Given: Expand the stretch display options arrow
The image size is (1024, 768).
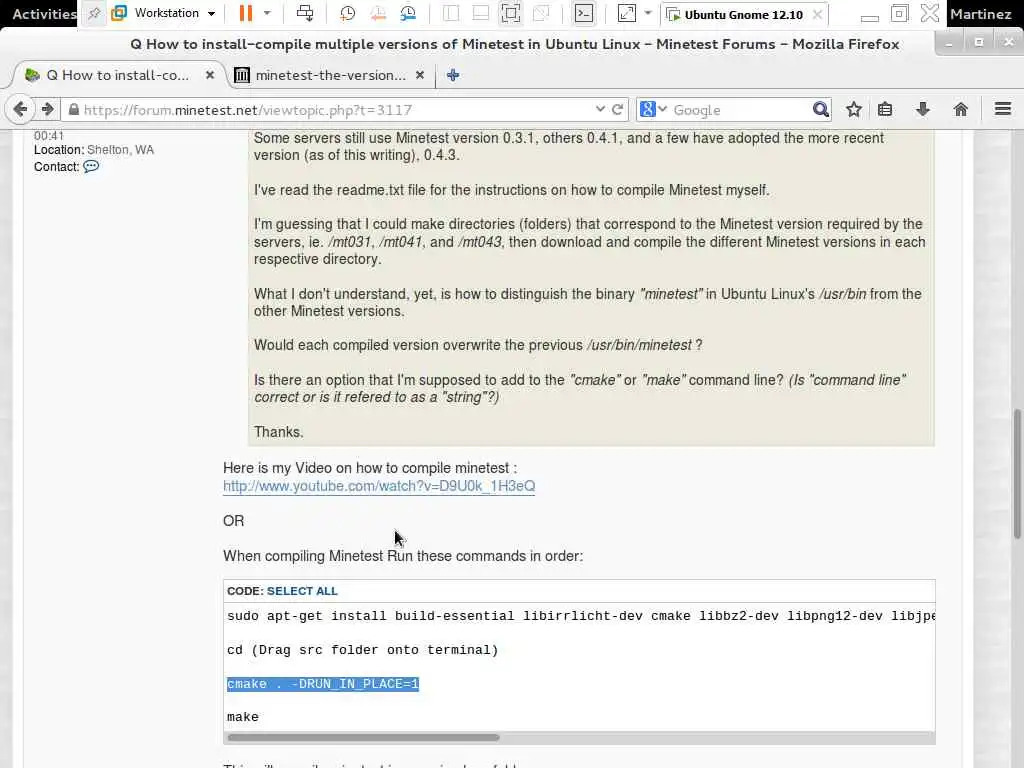Looking at the screenshot, I should (648, 13).
